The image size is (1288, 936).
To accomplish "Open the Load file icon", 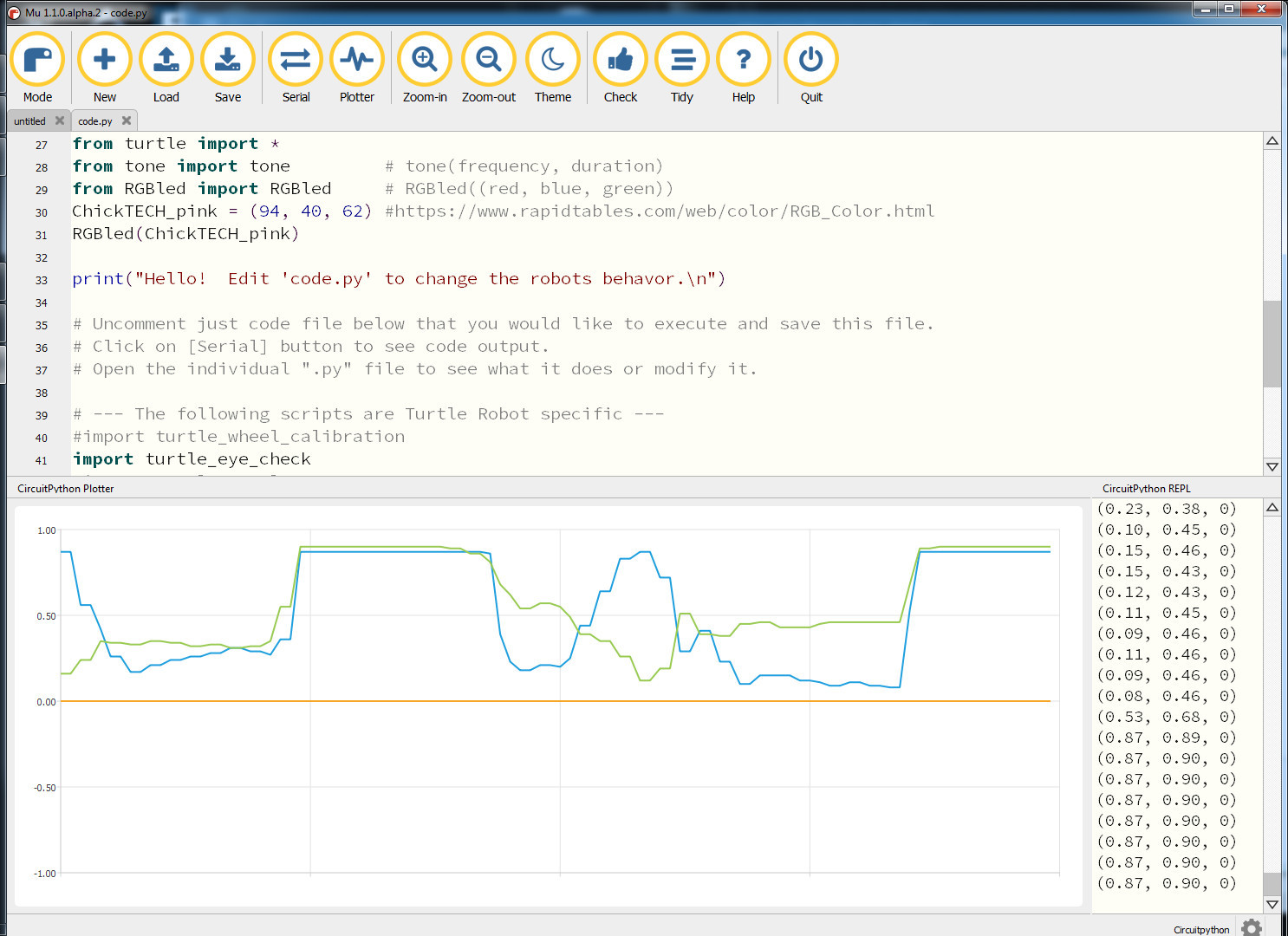I will click(166, 60).
